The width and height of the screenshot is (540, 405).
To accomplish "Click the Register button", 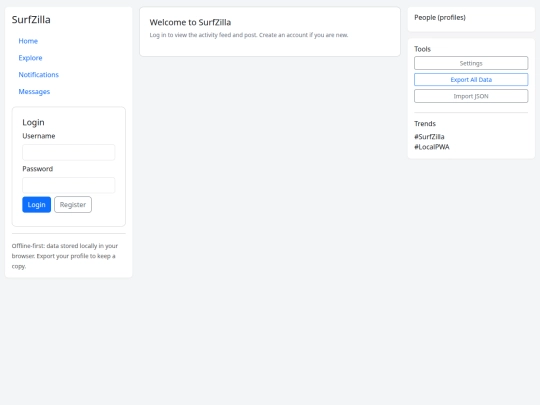I will [x=73, y=205].
